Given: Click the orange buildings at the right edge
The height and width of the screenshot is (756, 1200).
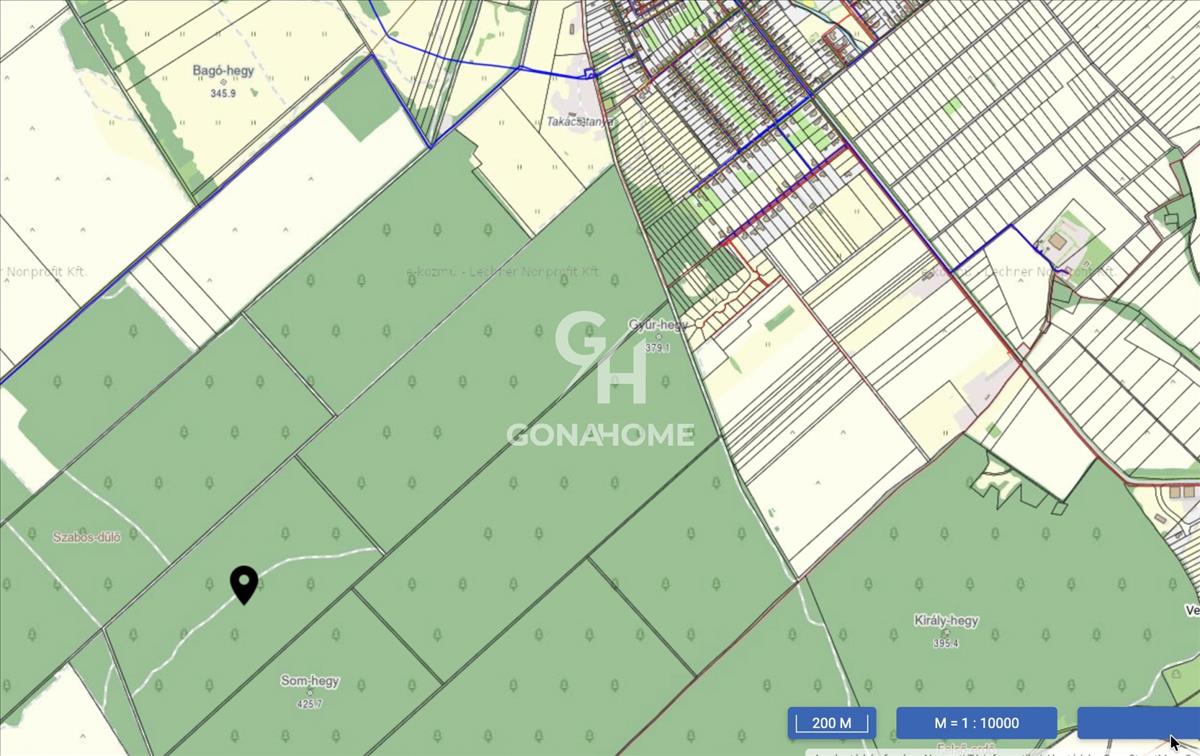Looking at the screenshot, I should pyautogui.click(x=1183, y=492).
